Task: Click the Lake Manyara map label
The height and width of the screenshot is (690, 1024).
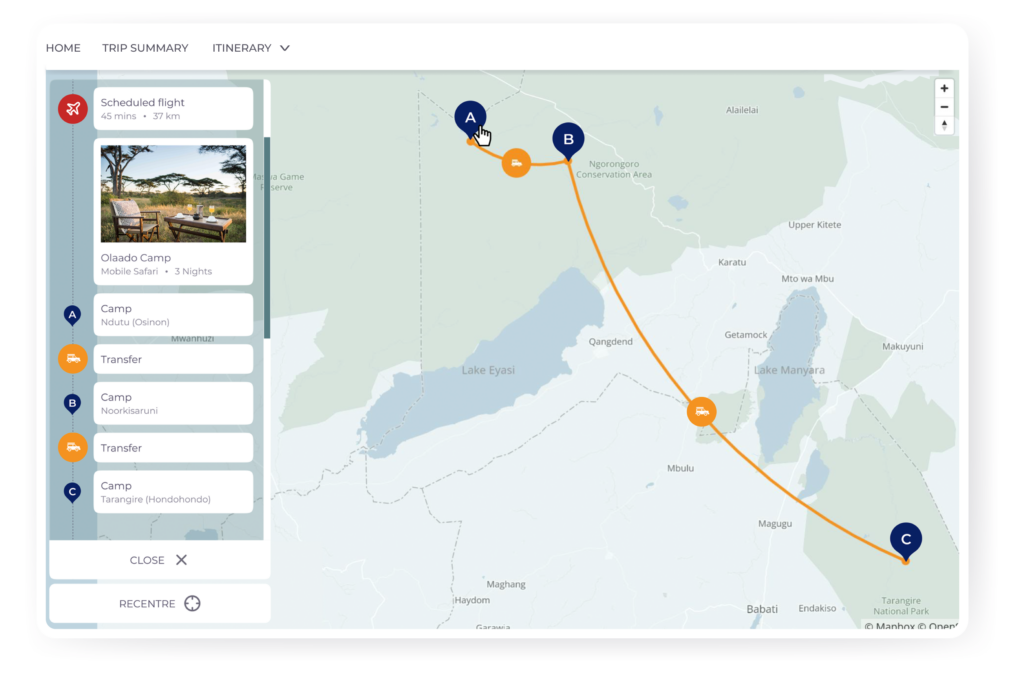Action: click(789, 370)
